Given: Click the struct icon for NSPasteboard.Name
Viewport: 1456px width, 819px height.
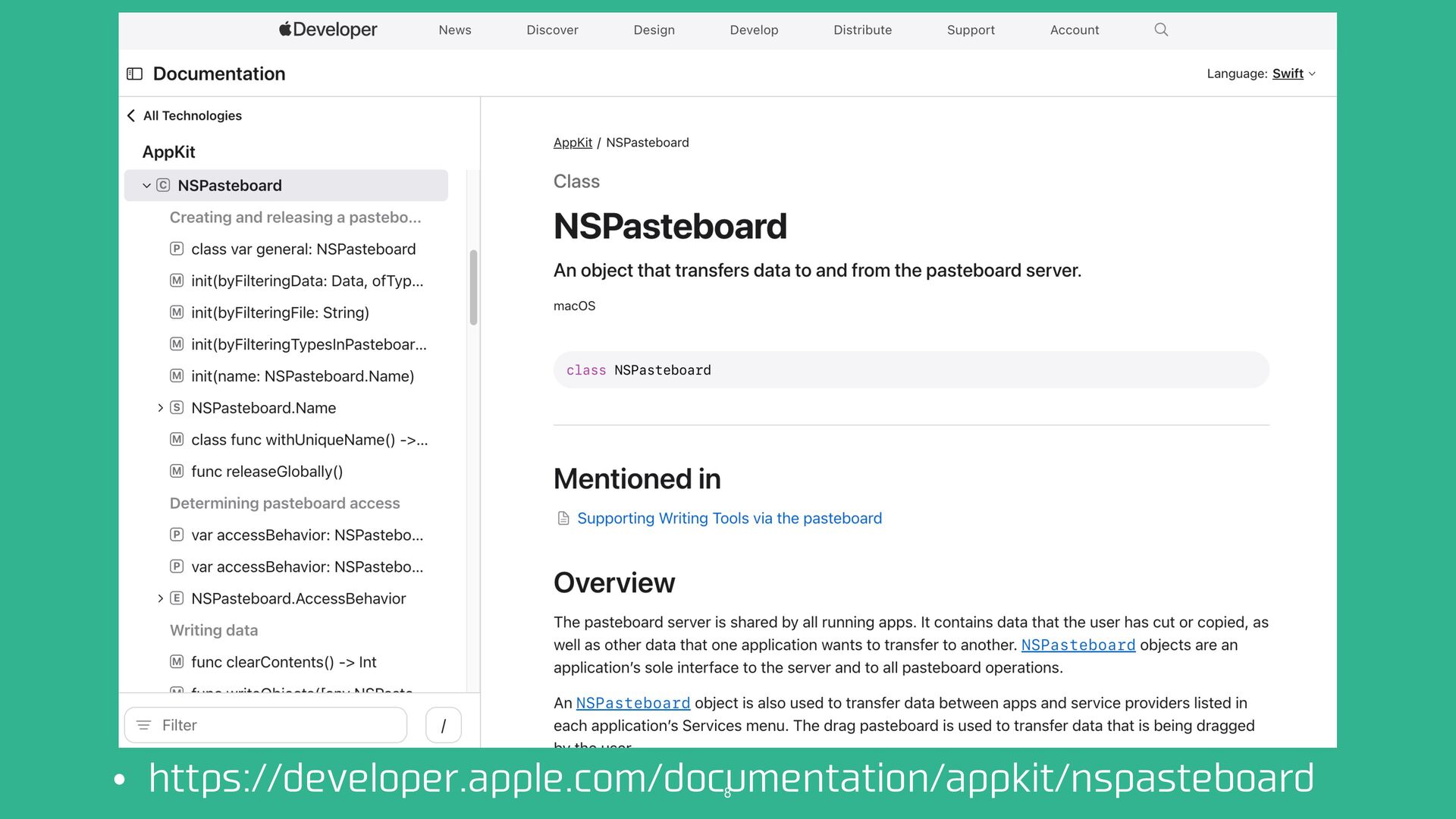Looking at the screenshot, I should pos(177,407).
